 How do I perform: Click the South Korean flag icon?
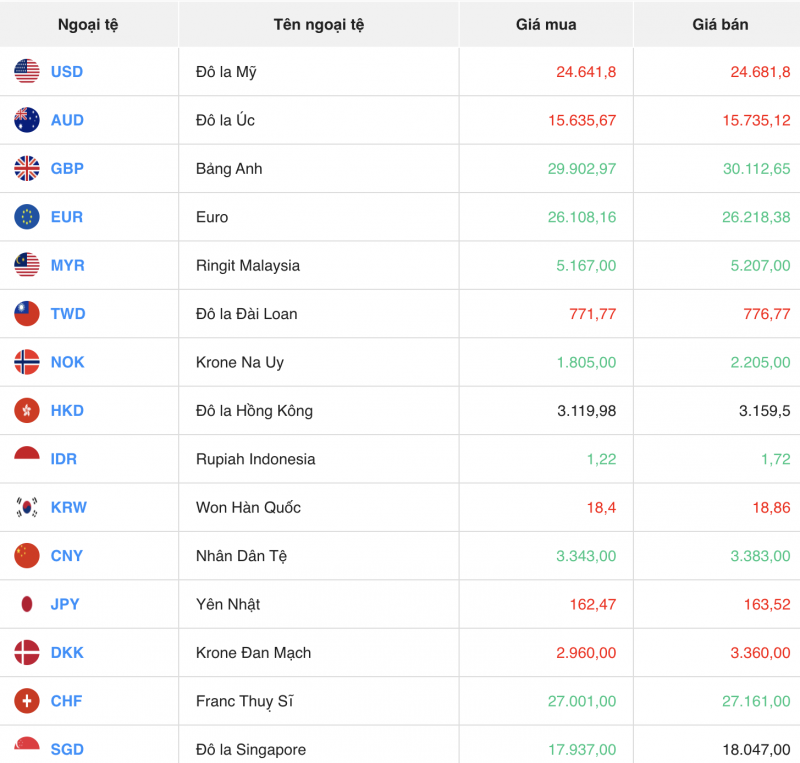point(27,507)
